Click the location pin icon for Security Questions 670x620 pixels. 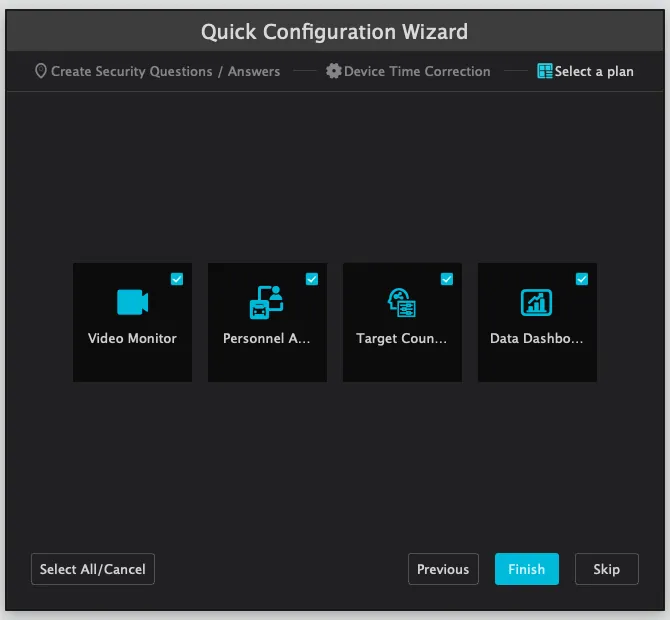click(41, 71)
